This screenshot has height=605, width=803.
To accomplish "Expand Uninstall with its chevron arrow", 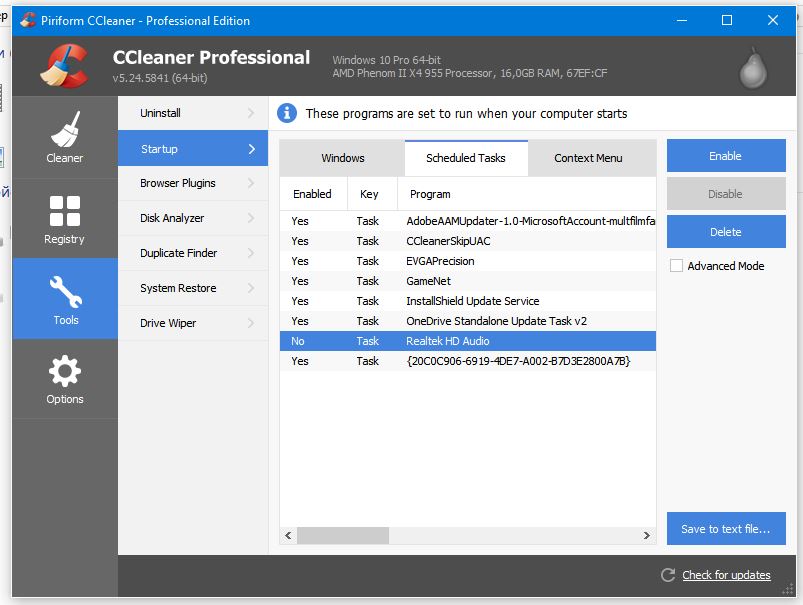I will 251,113.
